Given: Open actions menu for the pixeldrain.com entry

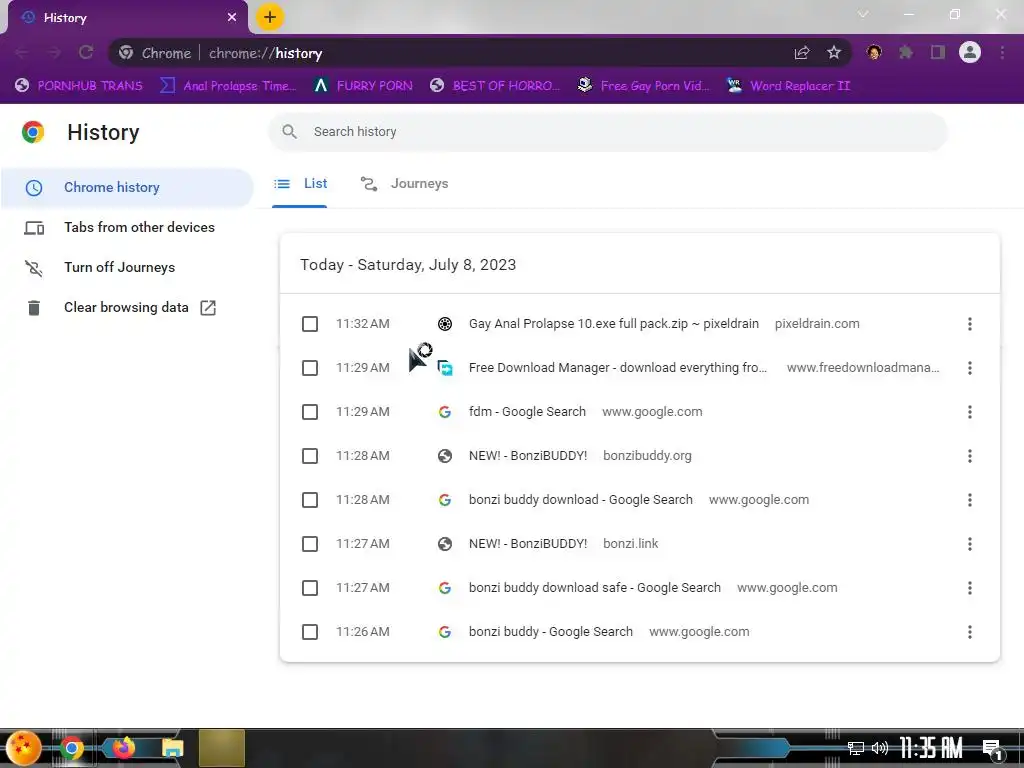Looking at the screenshot, I should 970,324.
